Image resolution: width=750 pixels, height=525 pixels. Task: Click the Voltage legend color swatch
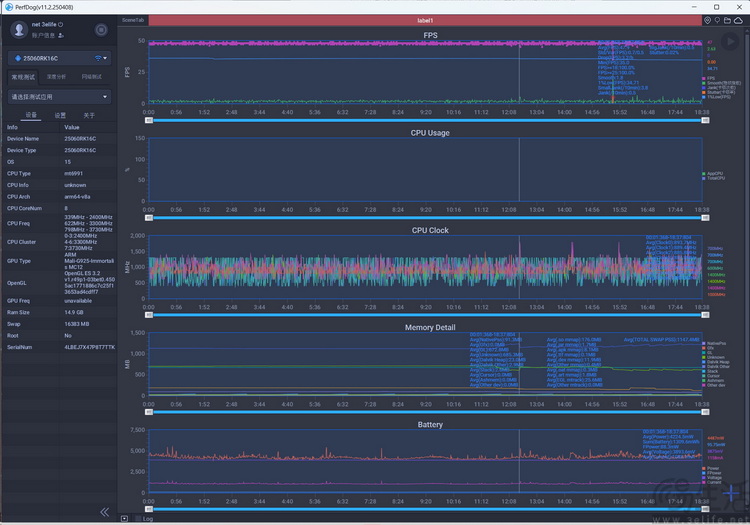704,478
